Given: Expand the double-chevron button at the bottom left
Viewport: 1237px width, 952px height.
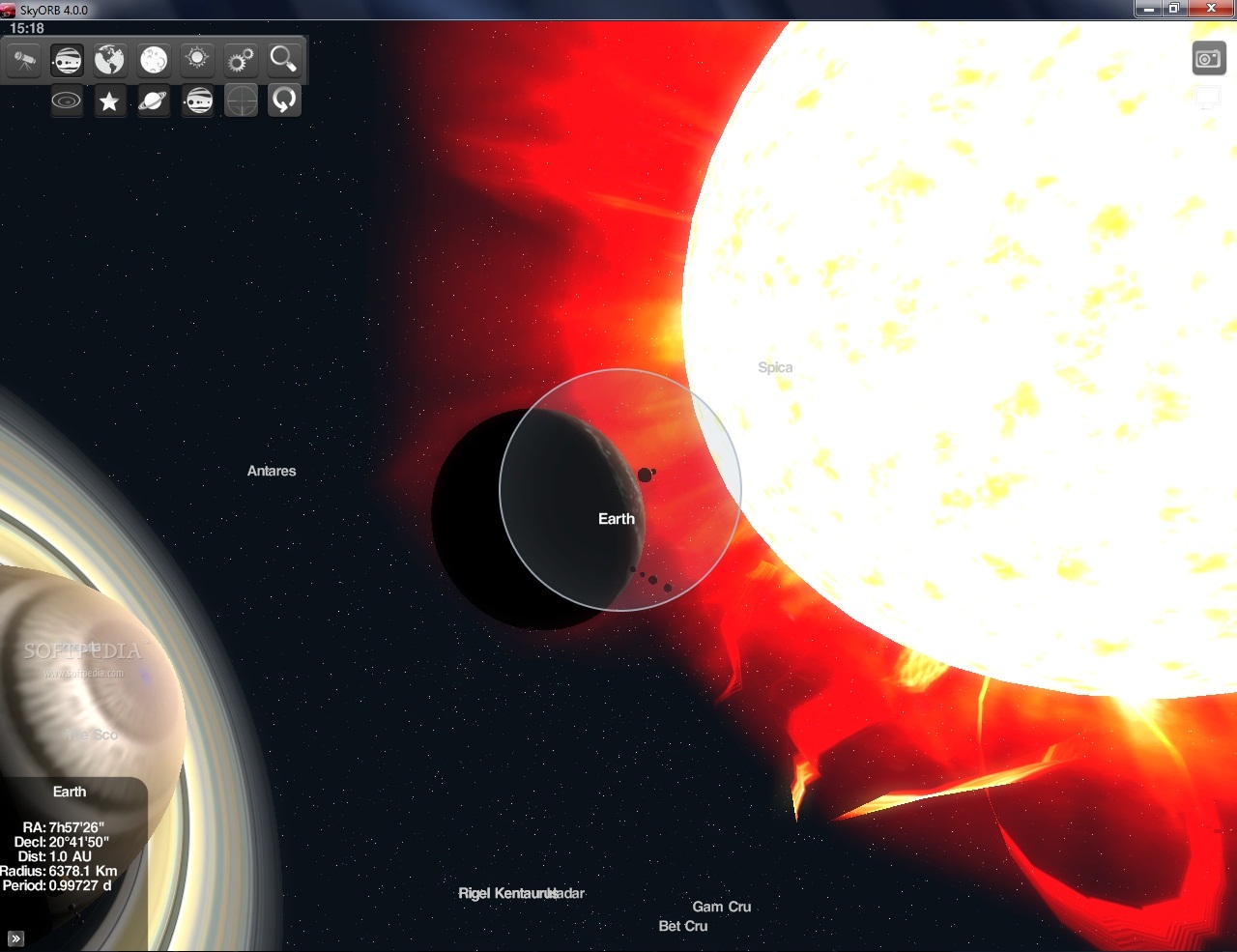Looking at the screenshot, I should 15,938.
